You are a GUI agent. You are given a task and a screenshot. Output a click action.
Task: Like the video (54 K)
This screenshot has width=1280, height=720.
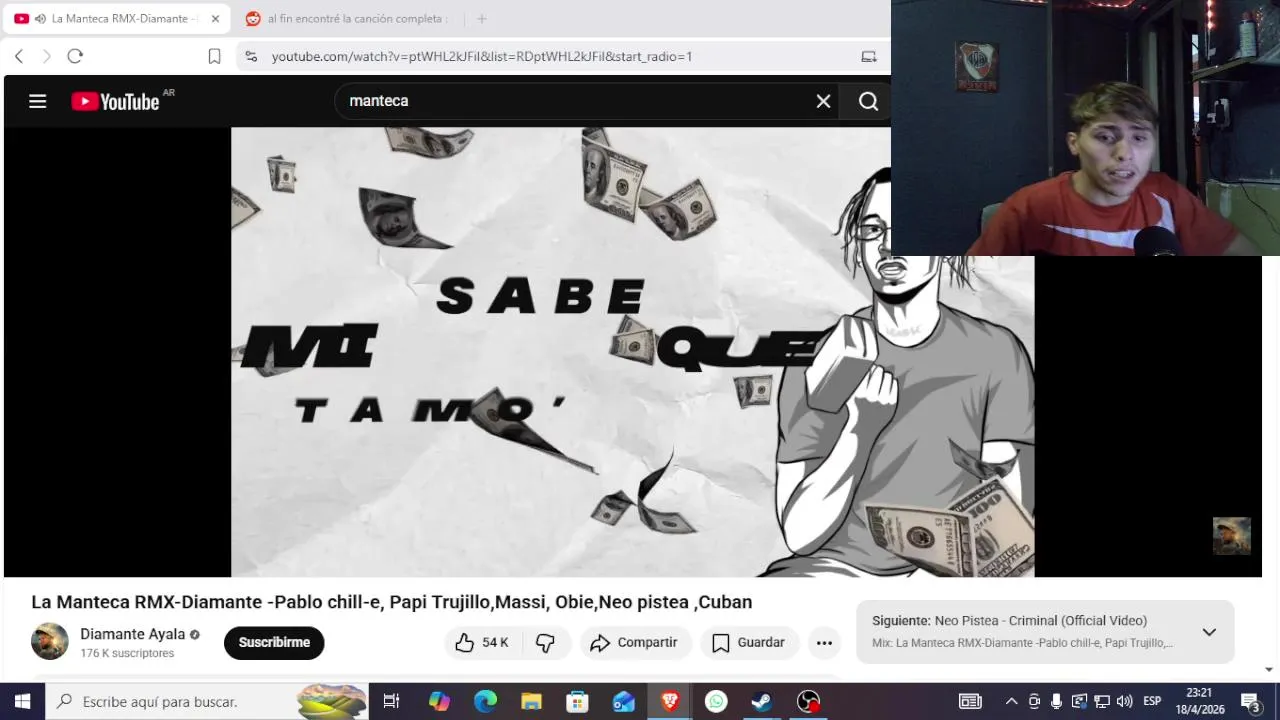[483, 642]
